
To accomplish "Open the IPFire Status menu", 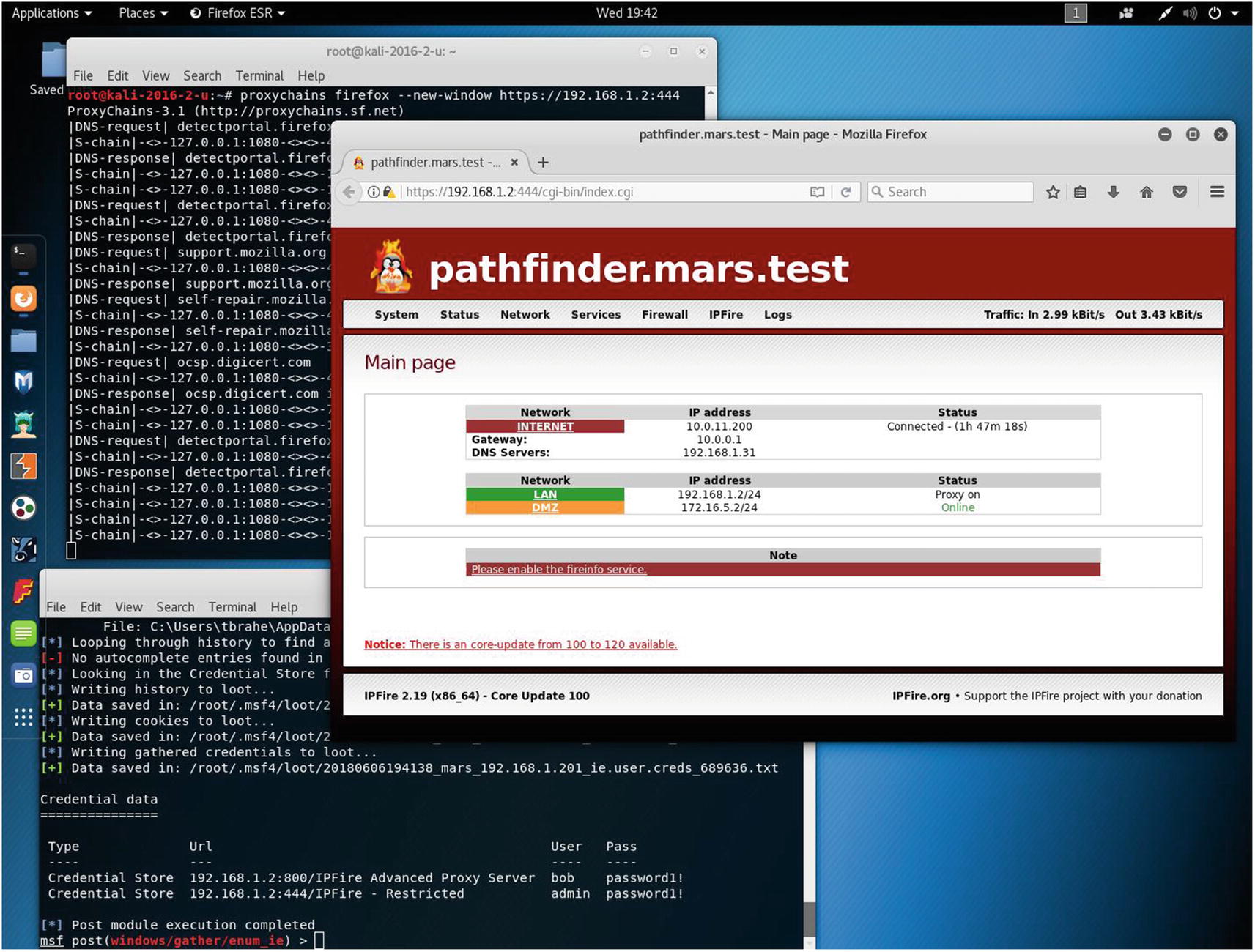I will (459, 315).
